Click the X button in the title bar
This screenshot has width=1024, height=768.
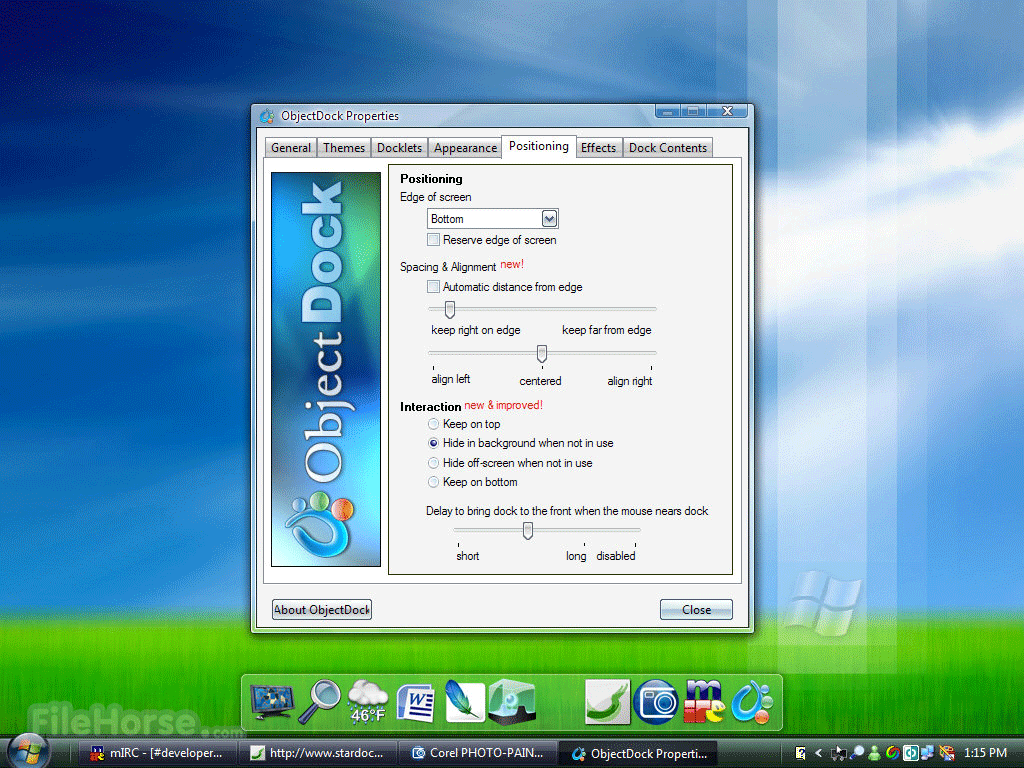(x=728, y=111)
